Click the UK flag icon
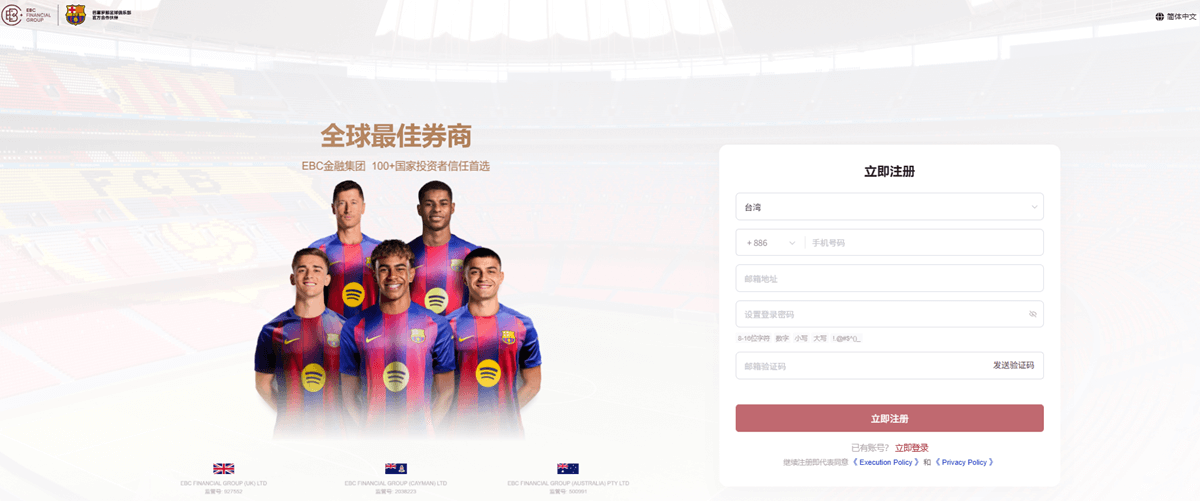 tap(223, 468)
